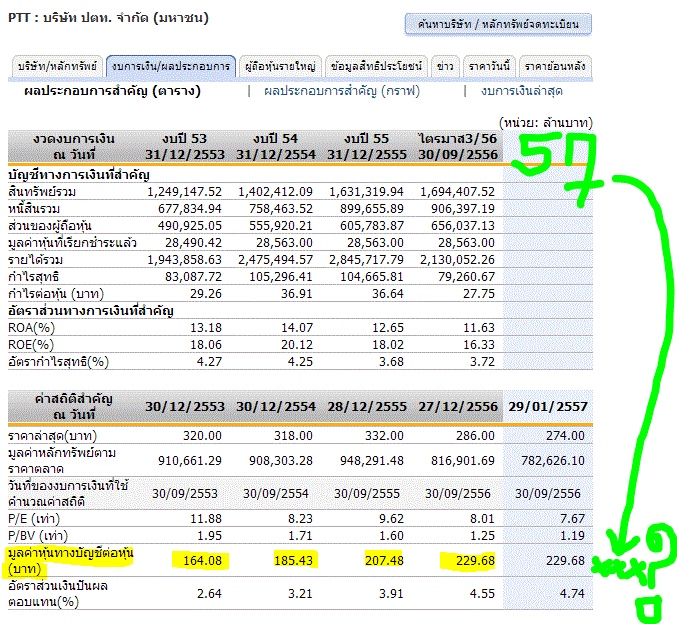Click the งบปี 54 column header

[276, 146]
